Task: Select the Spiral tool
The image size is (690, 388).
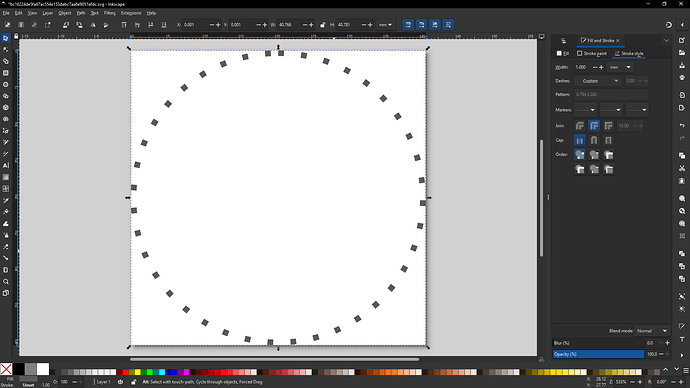Action: pos(6,119)
